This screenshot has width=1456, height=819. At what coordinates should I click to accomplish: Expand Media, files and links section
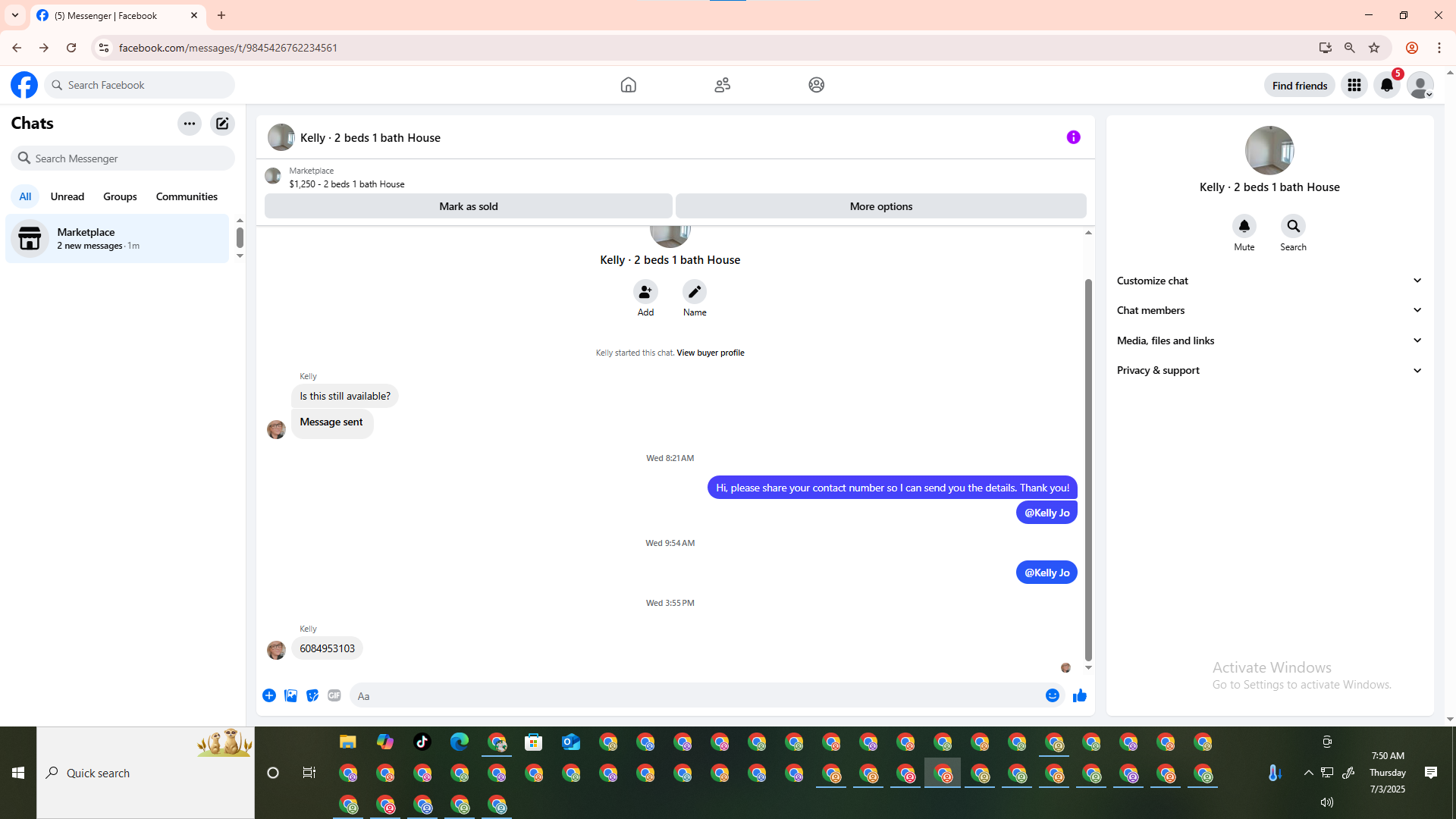tap(1269, 340)
